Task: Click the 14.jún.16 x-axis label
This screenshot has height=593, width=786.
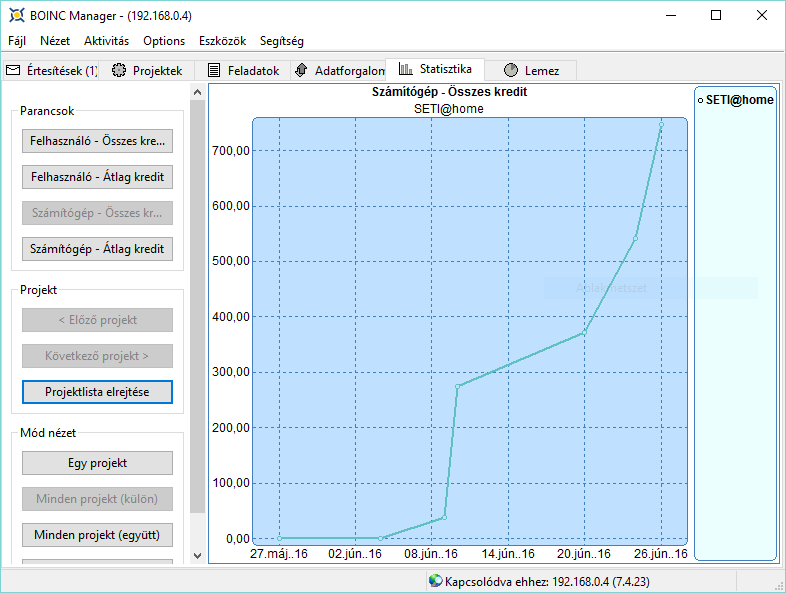Action: (508, 554)
